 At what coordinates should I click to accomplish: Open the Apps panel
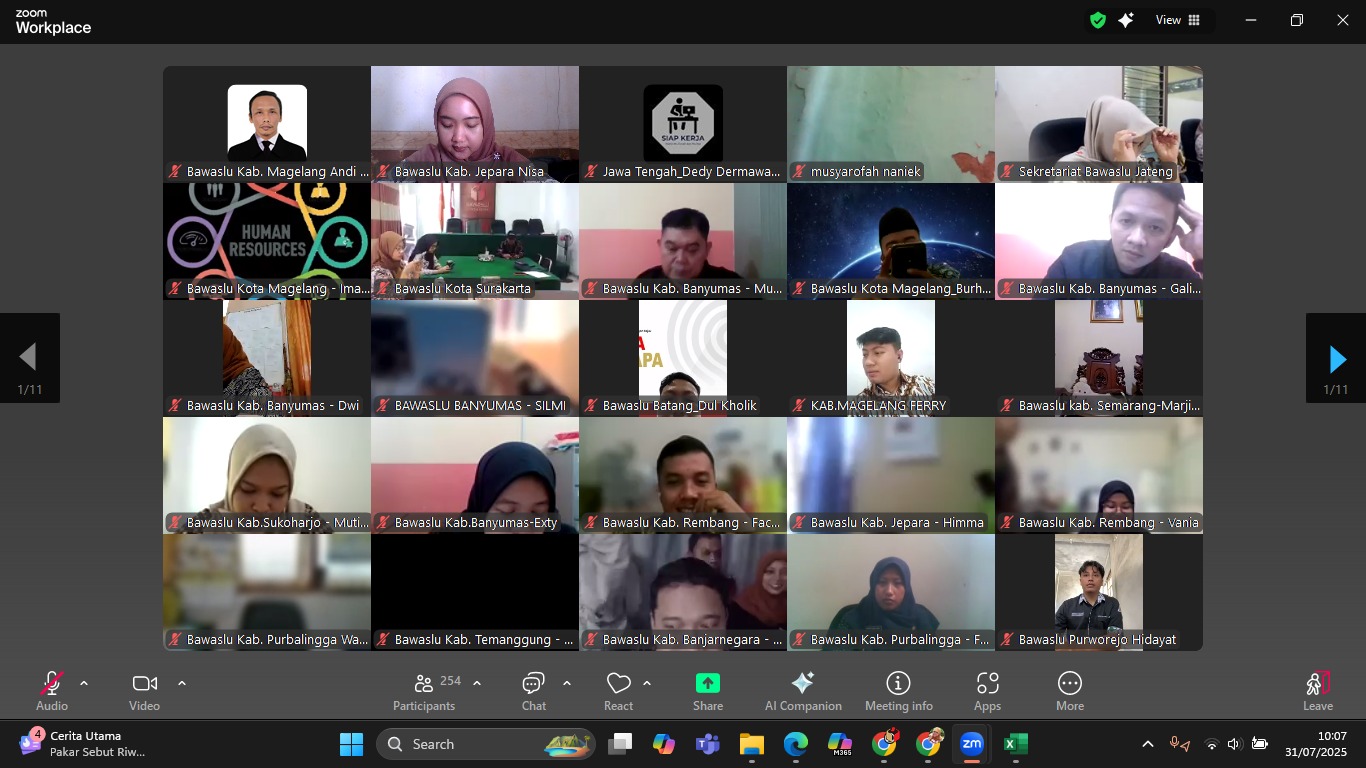pos(987,690)
